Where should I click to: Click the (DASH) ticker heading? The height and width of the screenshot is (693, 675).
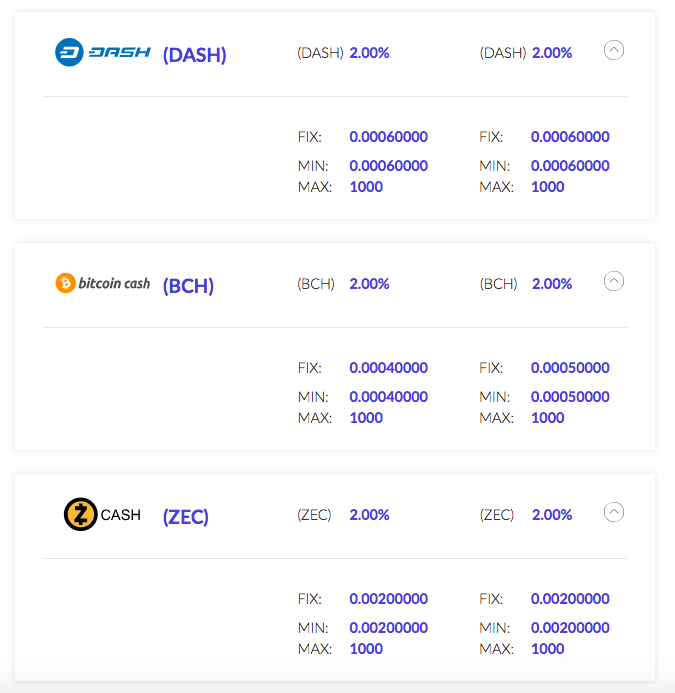tap(195, 55)
